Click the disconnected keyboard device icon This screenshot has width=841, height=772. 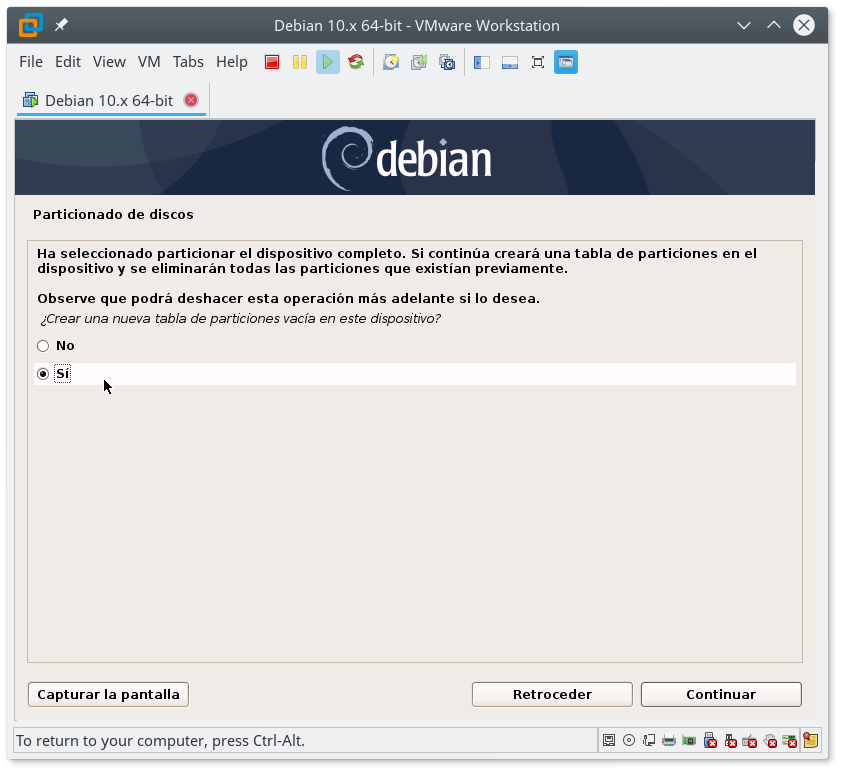750,741
